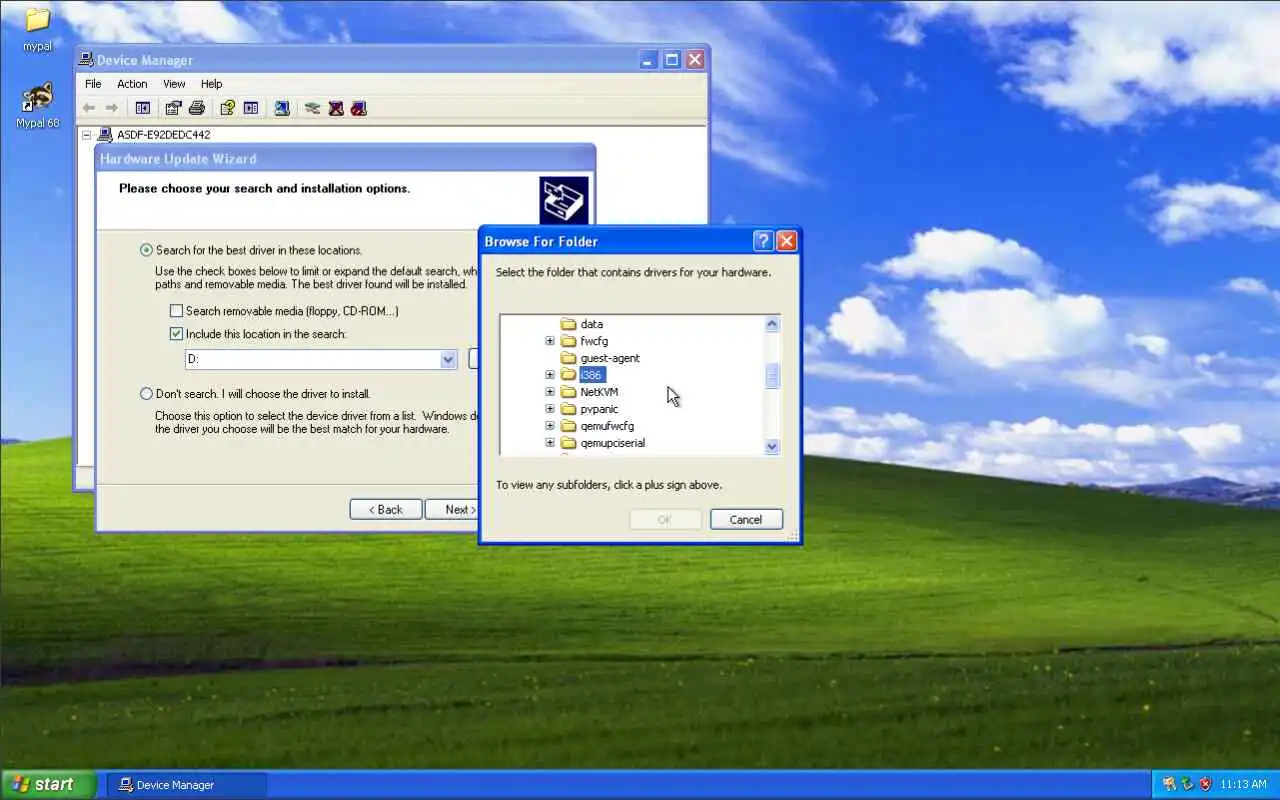Click the Mypal 68 raccoon desktop icon

pyautogui.click(x=37, y=97)
